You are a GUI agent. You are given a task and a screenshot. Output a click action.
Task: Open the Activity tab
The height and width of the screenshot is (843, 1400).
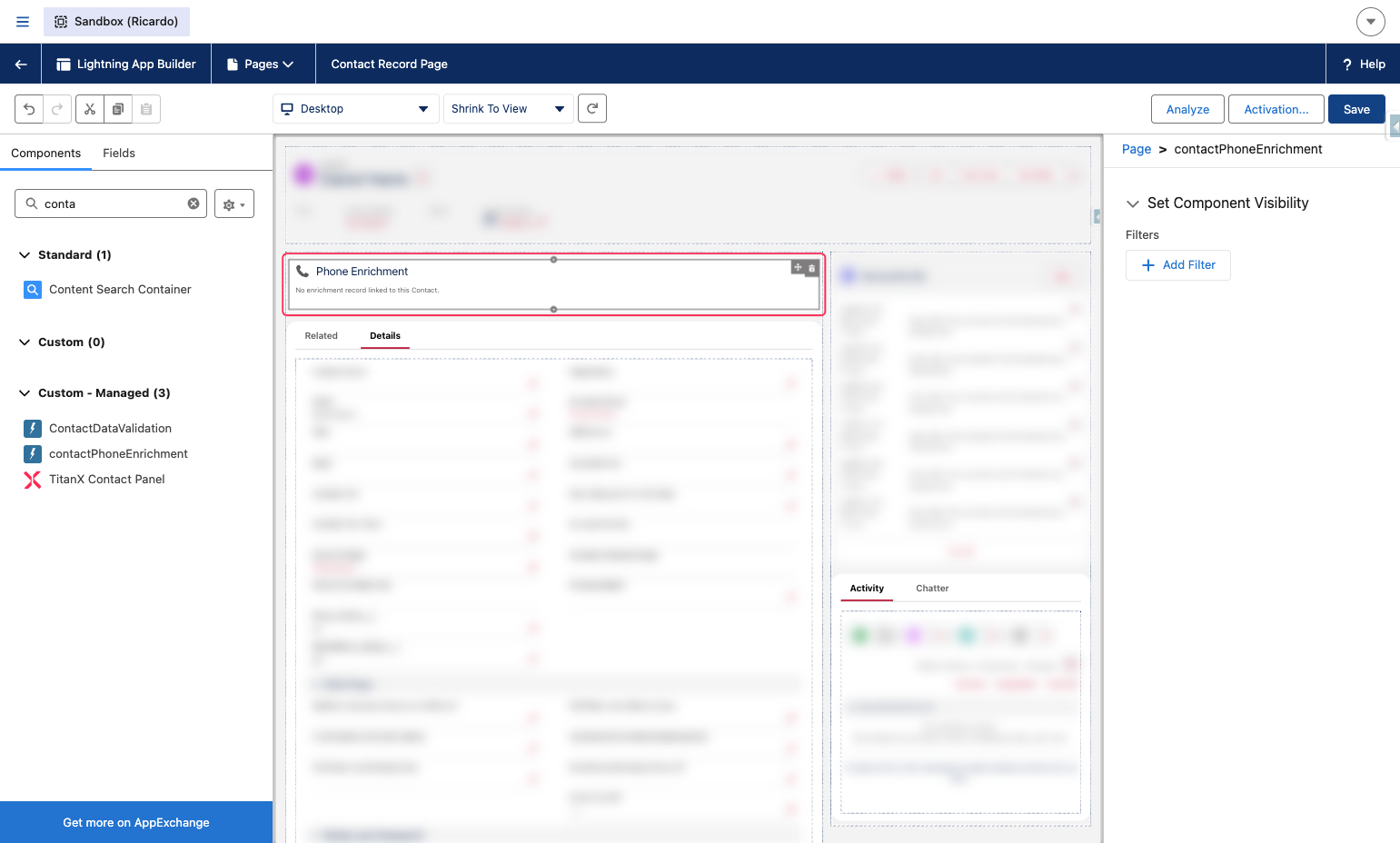(867, 589)
